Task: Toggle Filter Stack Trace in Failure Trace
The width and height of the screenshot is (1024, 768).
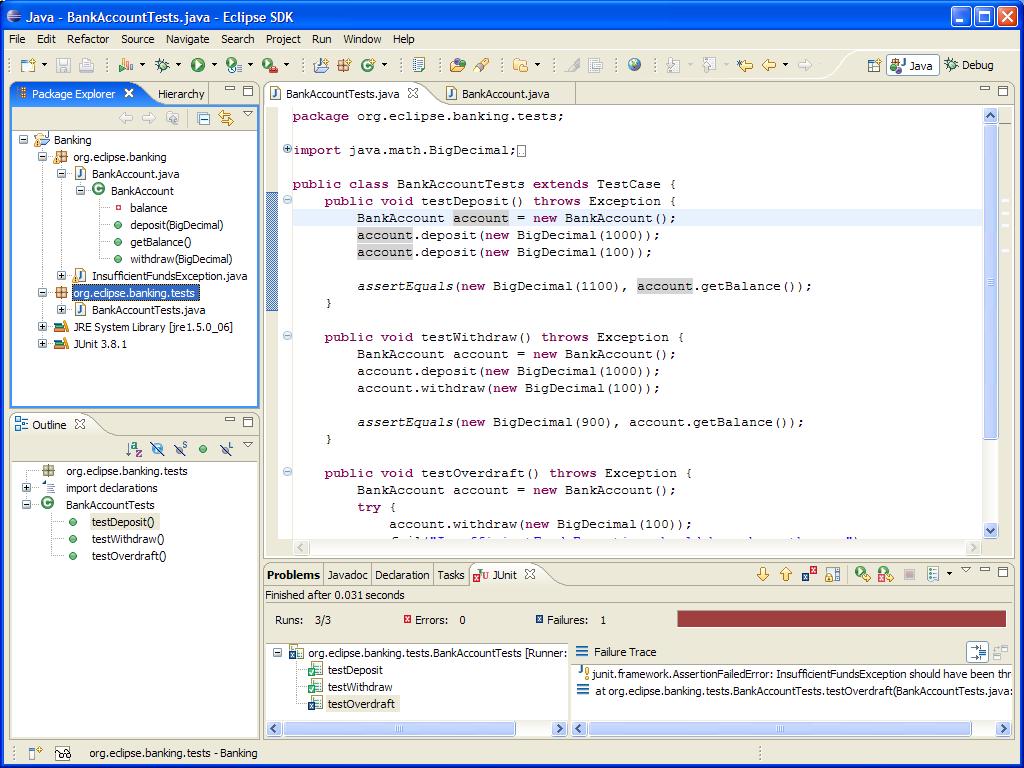Action: (x=978, y=652)
